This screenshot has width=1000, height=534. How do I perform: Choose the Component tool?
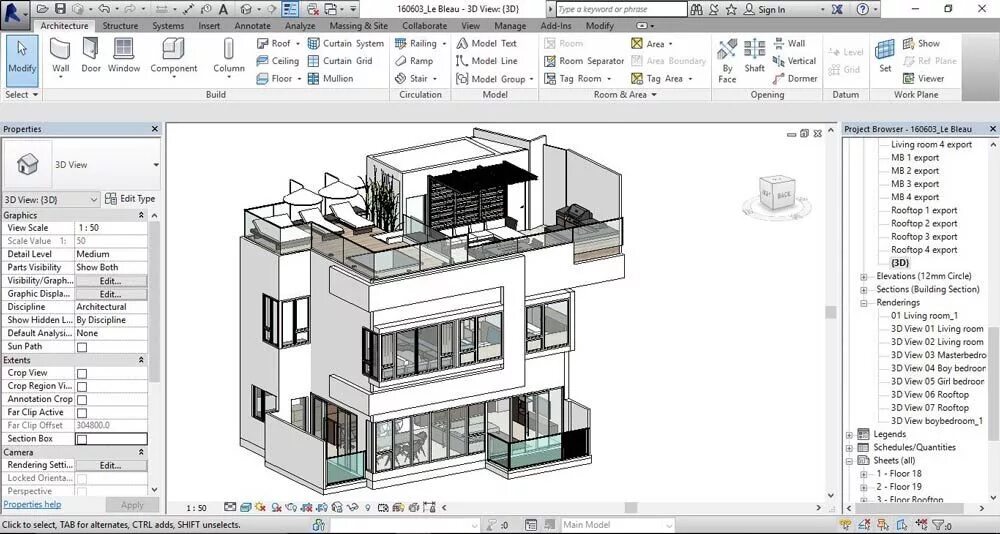pos(173,56)
